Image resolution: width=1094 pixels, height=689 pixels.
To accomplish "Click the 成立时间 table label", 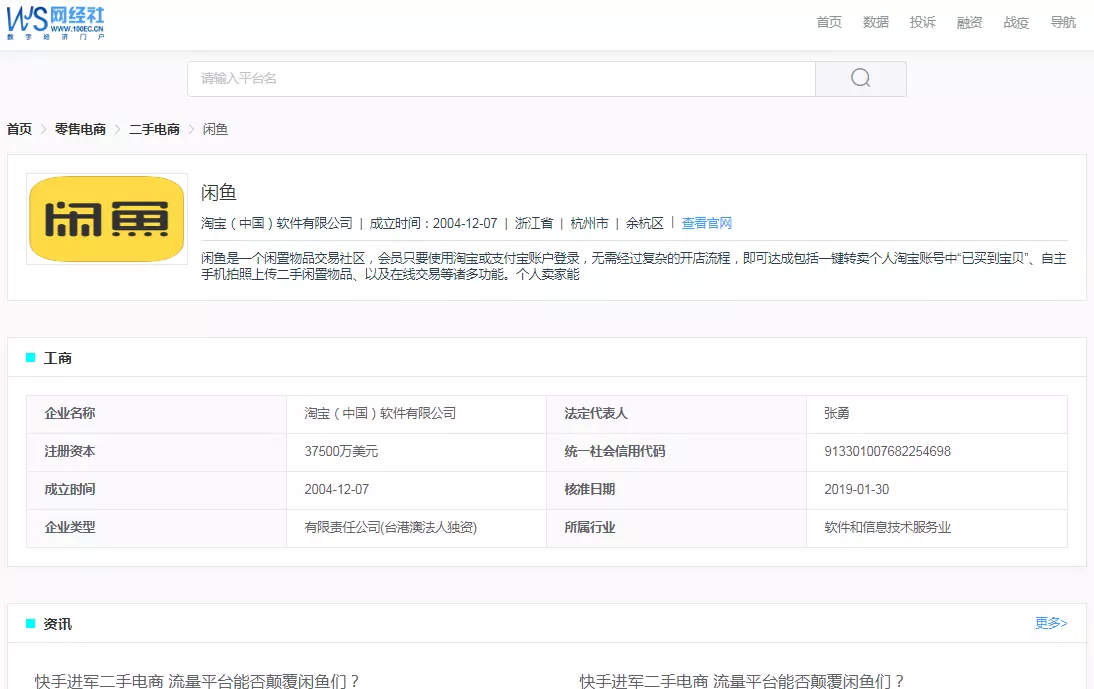I will [70, 490].
